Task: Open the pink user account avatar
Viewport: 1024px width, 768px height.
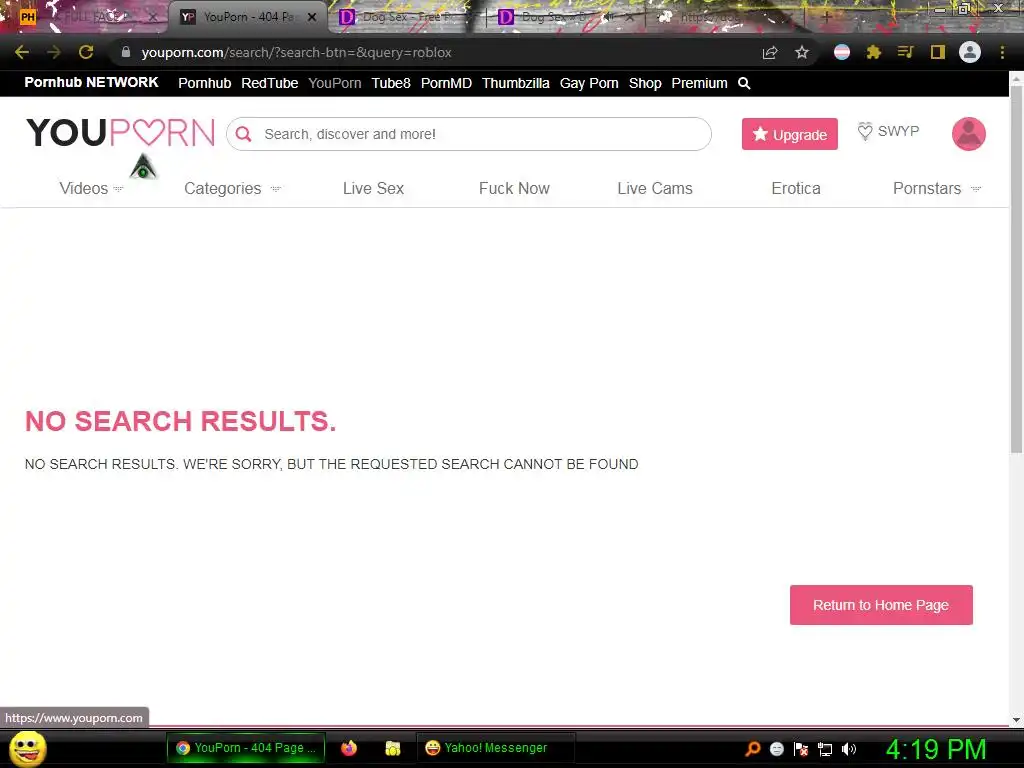Action: pos(968,134)
